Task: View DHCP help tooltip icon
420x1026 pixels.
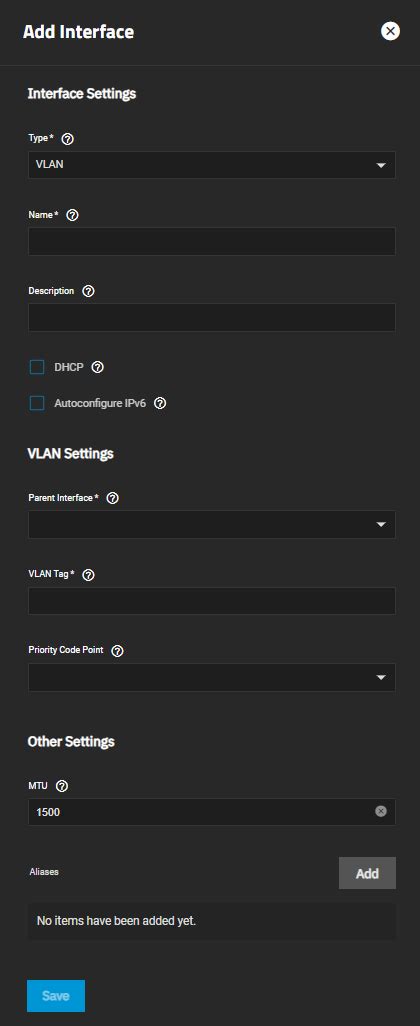Action: click(x=97, y=367)
